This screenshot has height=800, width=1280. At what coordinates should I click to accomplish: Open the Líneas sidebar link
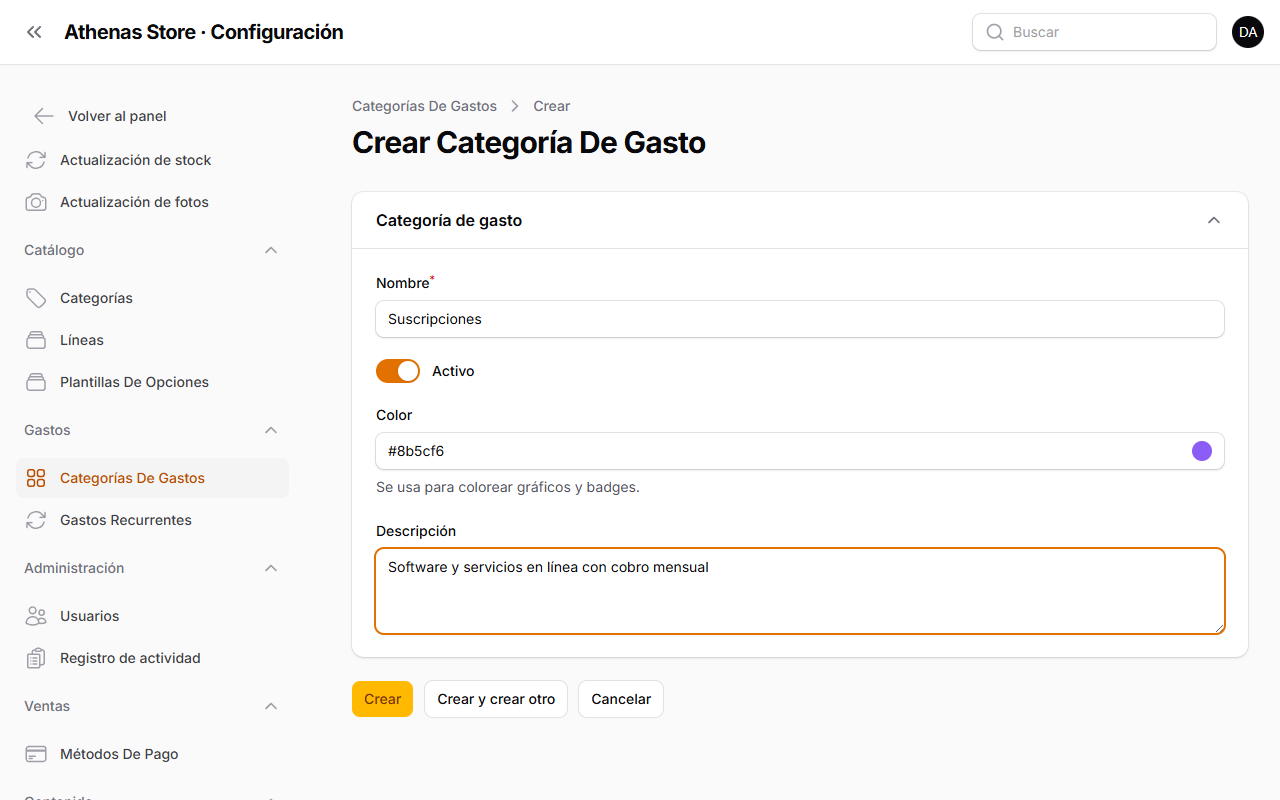[152, 340]
